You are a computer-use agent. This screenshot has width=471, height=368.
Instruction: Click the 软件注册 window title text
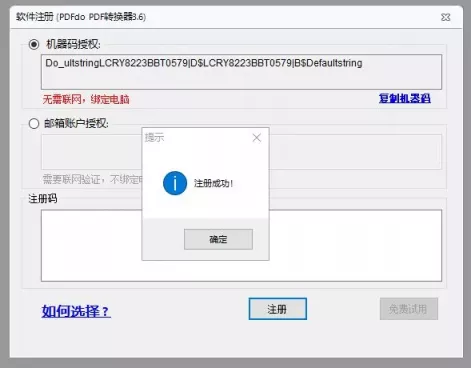tap(81, 17)
